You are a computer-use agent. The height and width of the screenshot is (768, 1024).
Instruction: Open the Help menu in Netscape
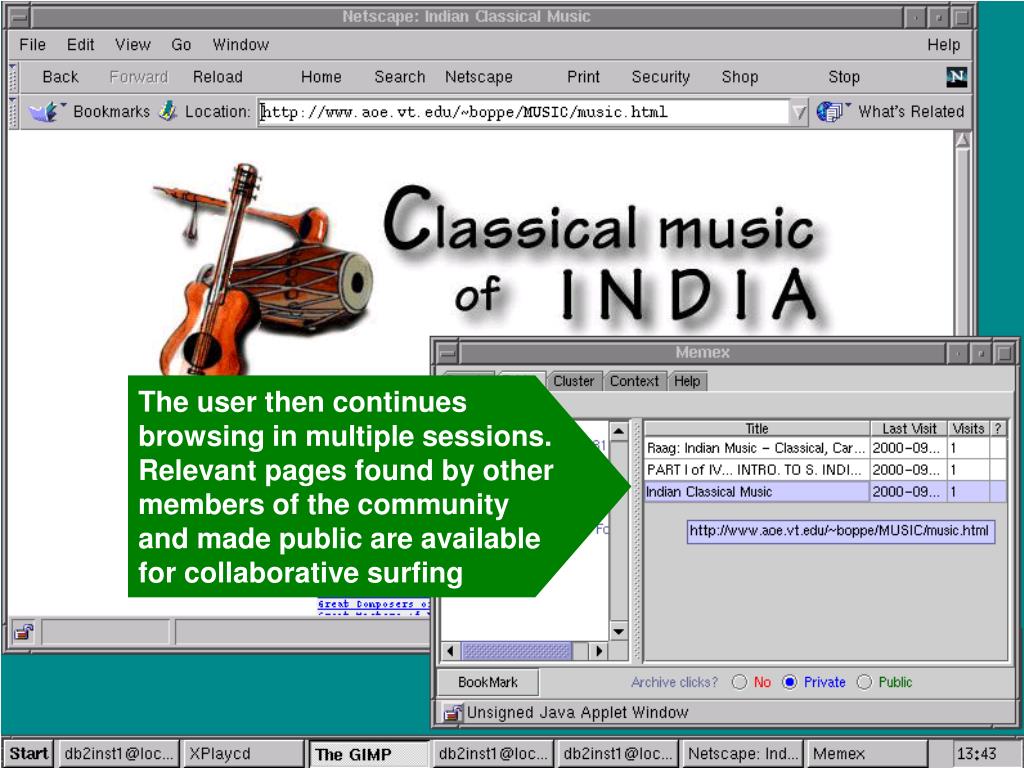tap(944, 44)
